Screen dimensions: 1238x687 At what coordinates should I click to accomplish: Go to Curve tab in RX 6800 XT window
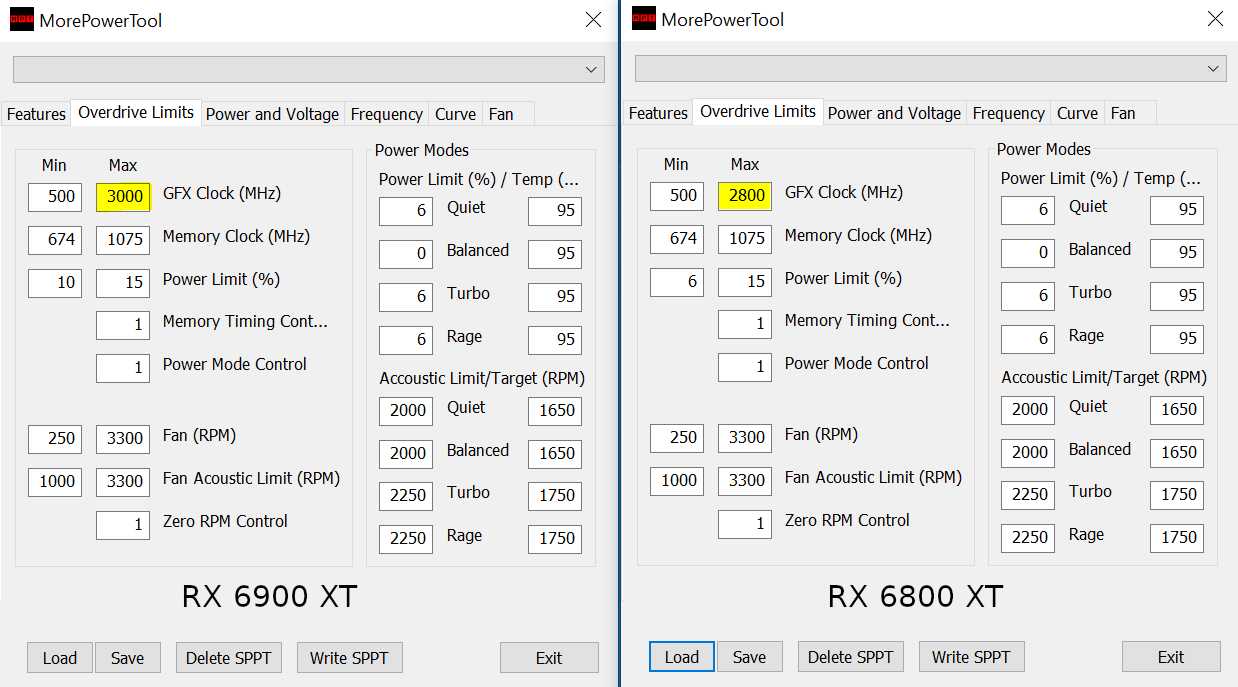pos(1078,113)
